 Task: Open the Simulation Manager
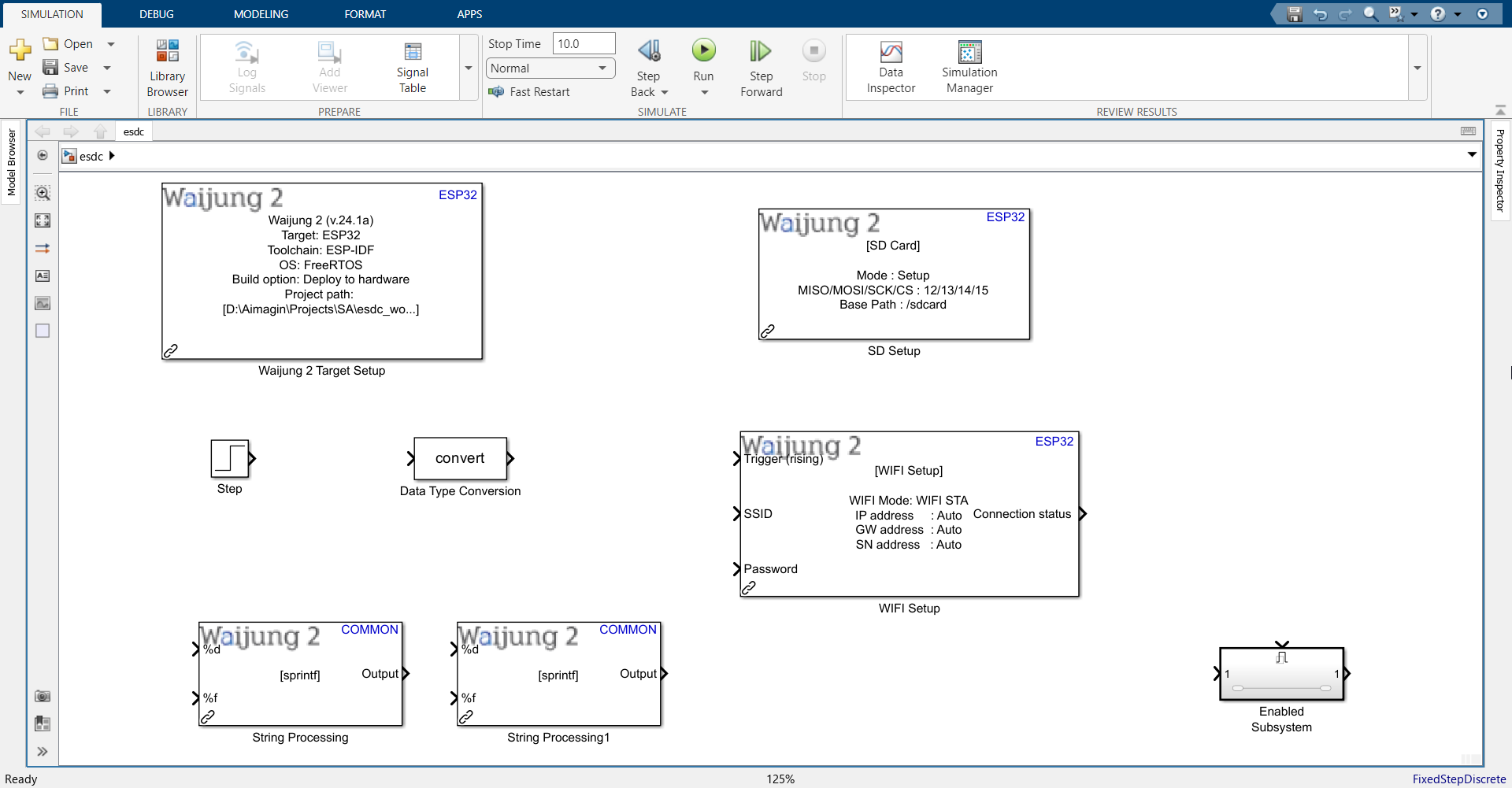coord(969,68)
